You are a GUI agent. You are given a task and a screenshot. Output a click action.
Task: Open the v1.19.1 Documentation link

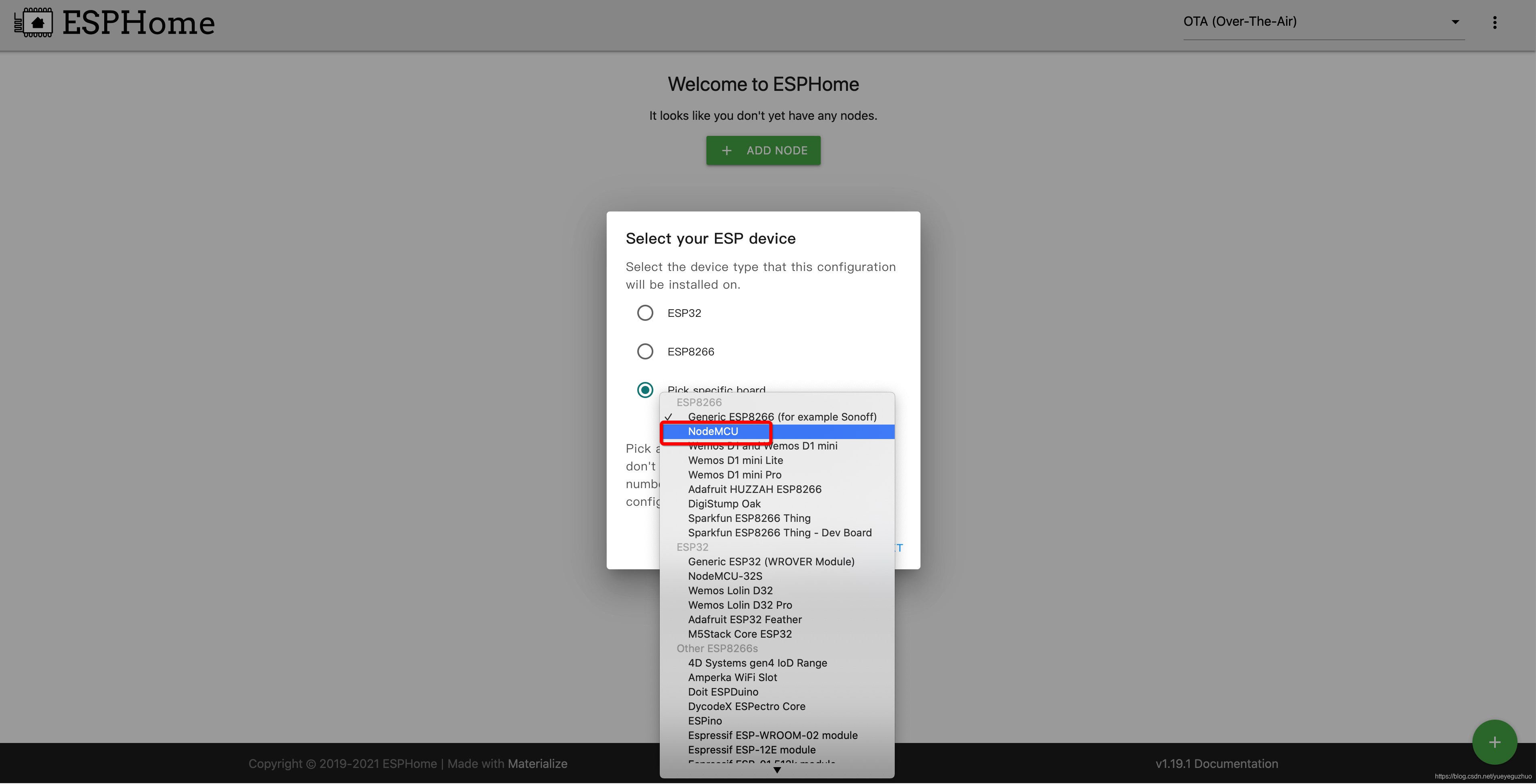1217,764
